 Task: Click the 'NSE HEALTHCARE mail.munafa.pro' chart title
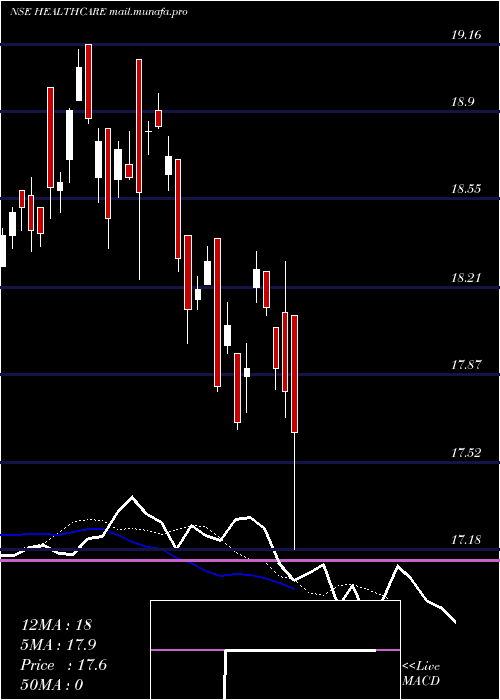point(98,12)
